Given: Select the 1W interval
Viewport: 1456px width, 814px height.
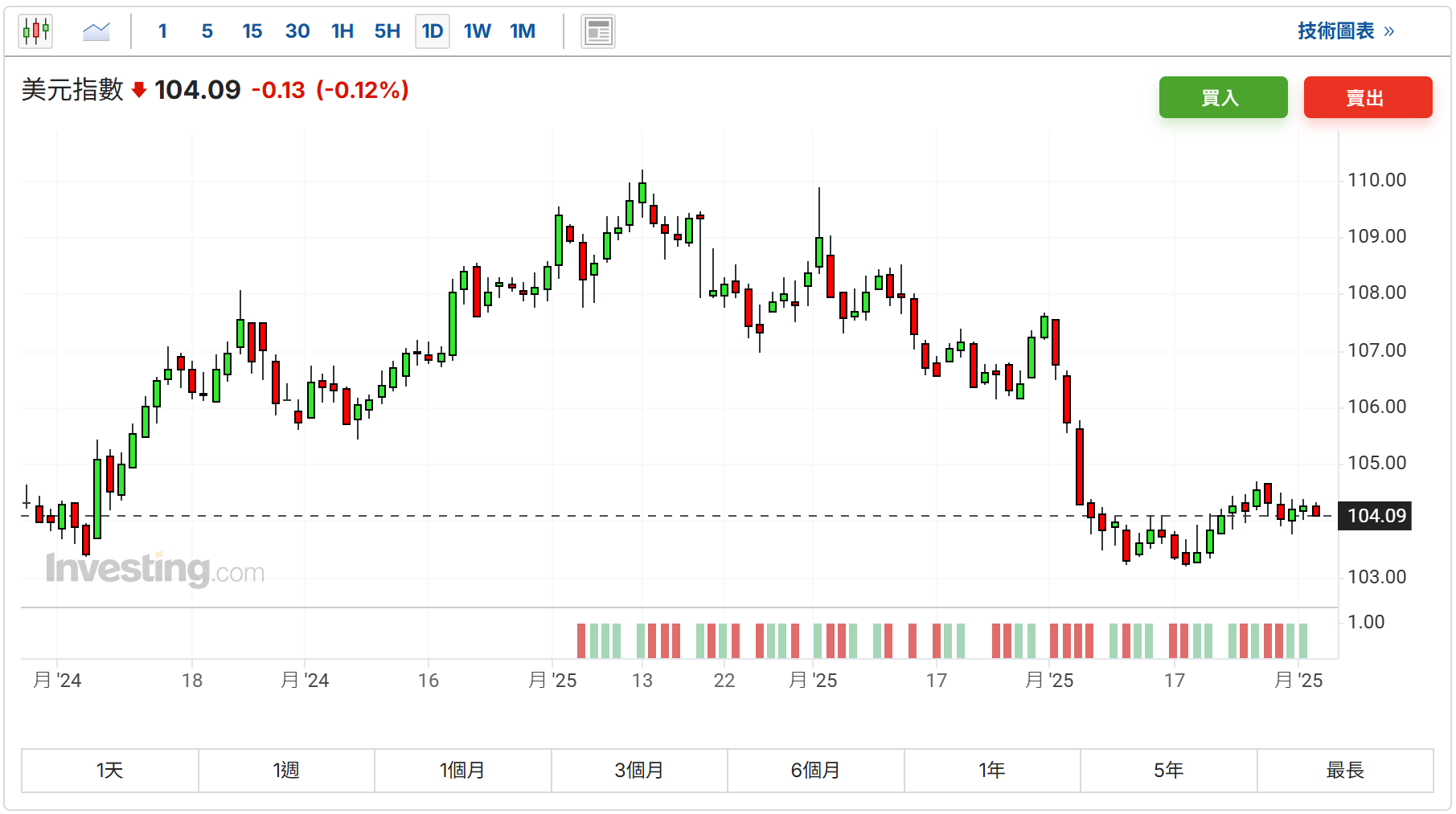Looking at the screenshot, I should point(478,31).
